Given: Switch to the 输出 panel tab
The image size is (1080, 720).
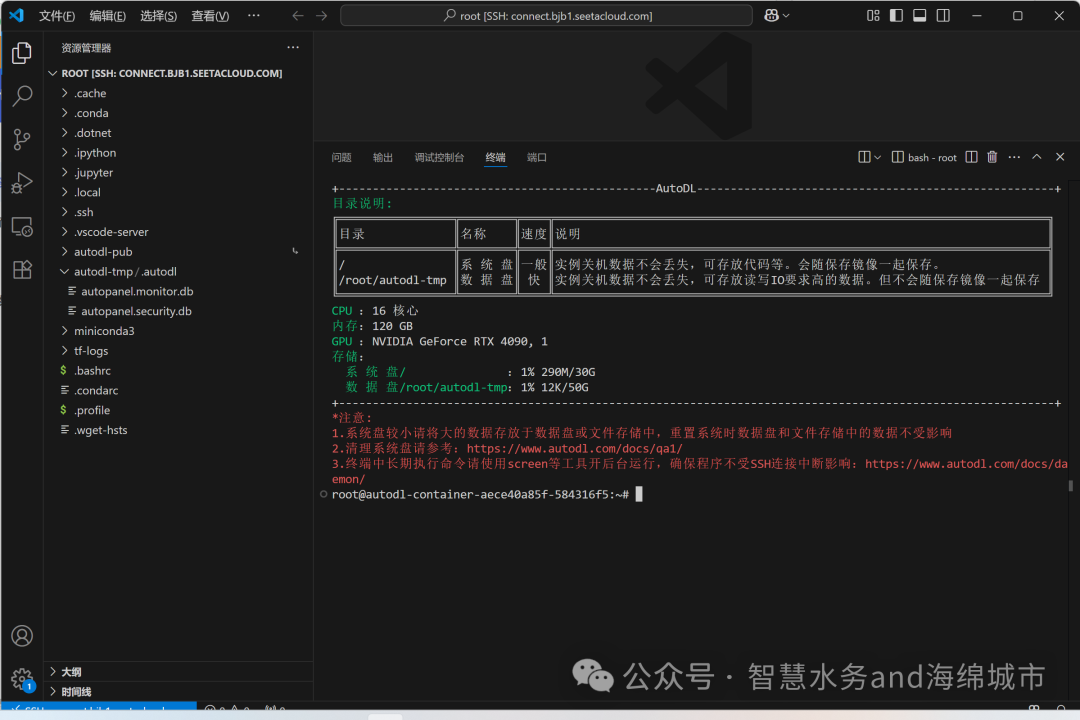Looking at the screenshot, I should (x=382, y=158).
